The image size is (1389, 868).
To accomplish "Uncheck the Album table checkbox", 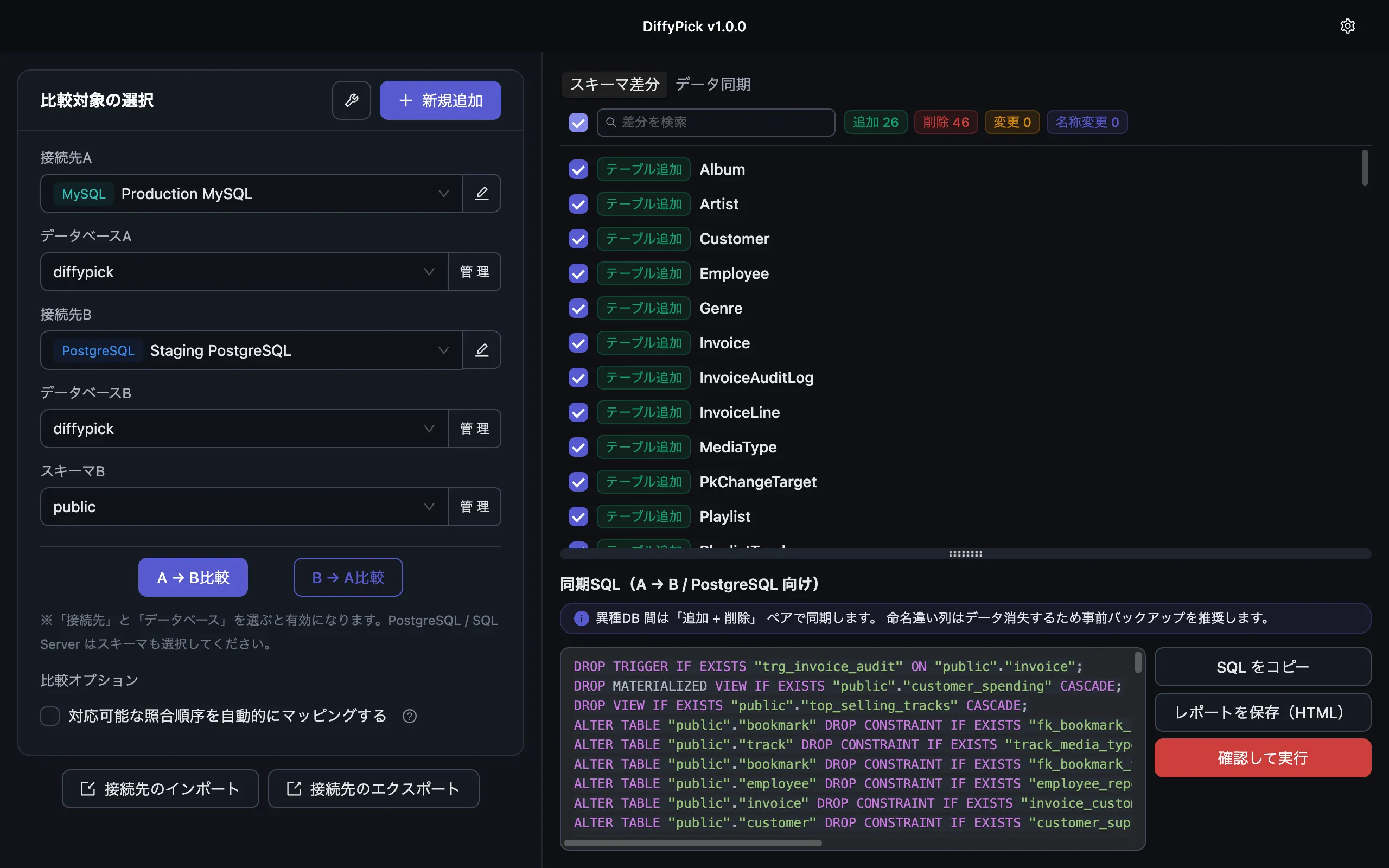I will [x=578, y=169].
